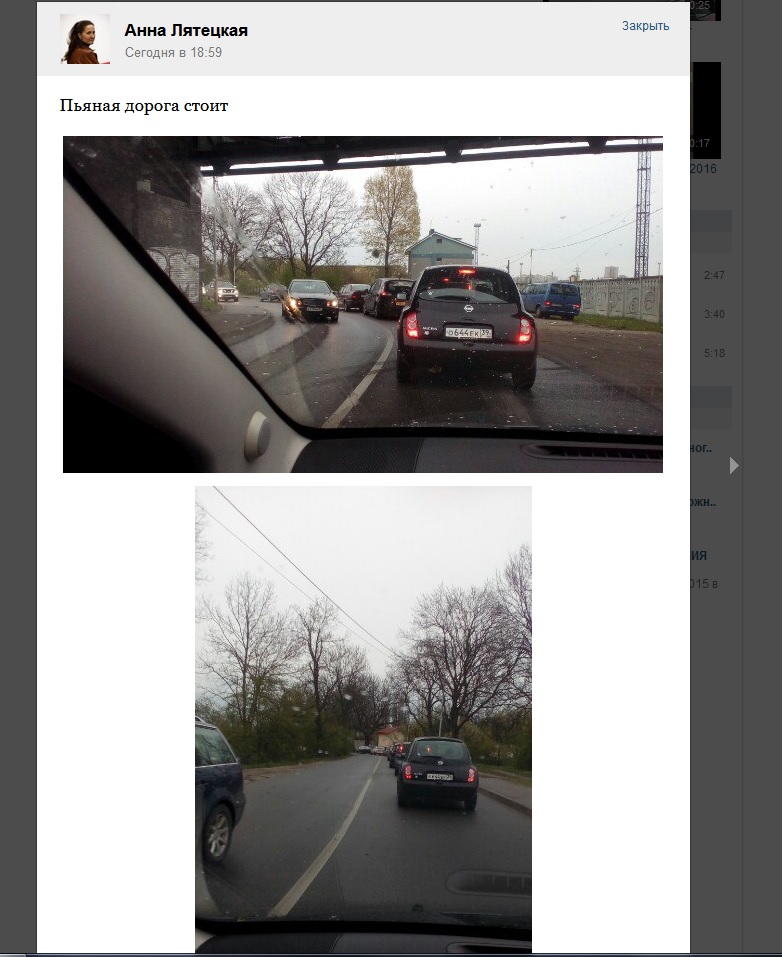Click the post caption Пьяная дорога стоит

144,106
